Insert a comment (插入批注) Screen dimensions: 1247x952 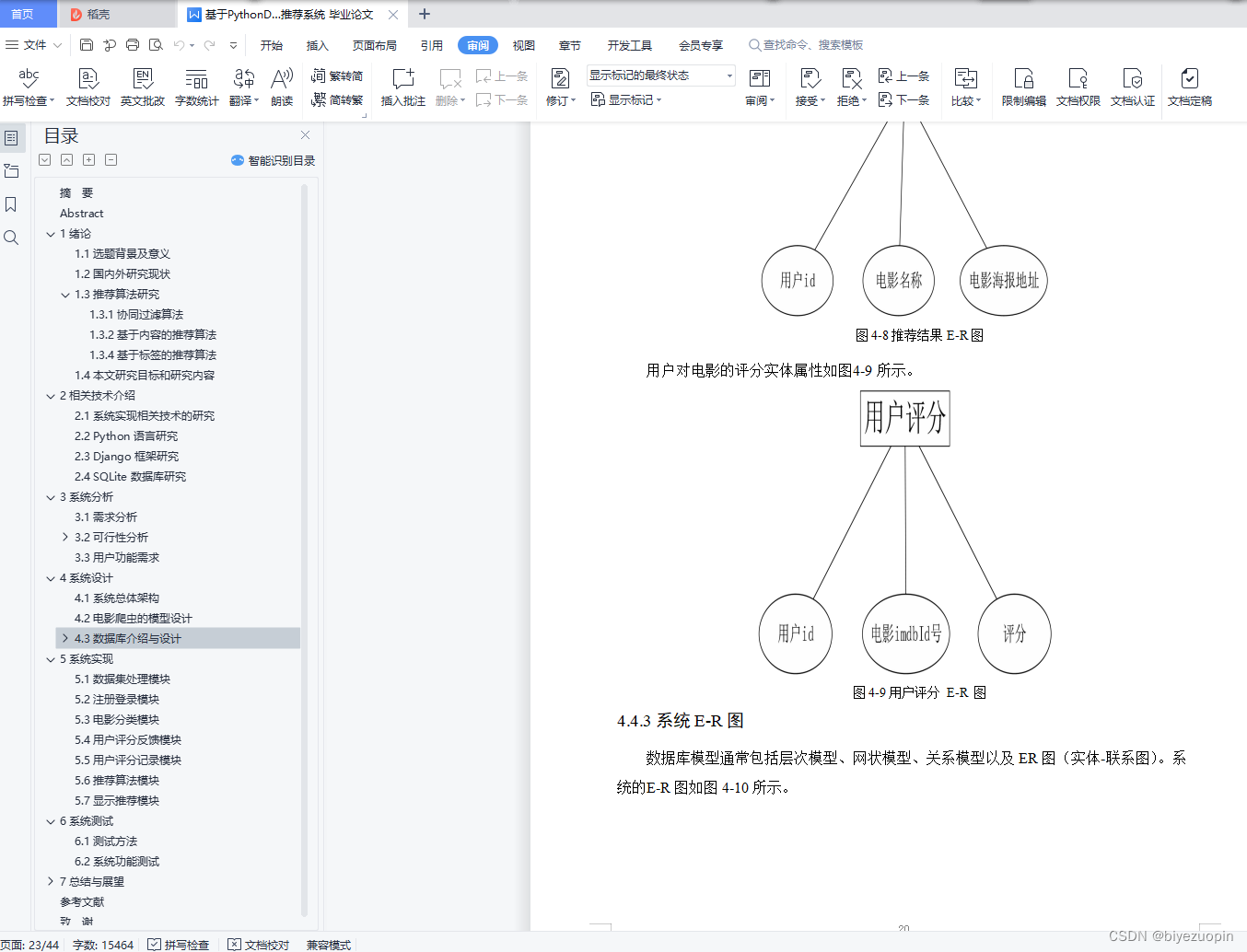click(x=403, y=87)
